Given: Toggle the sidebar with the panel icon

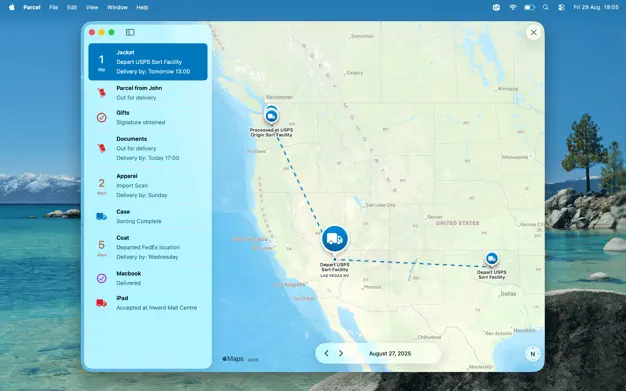Looking at the screenshot, I should [x=130, y=32].
